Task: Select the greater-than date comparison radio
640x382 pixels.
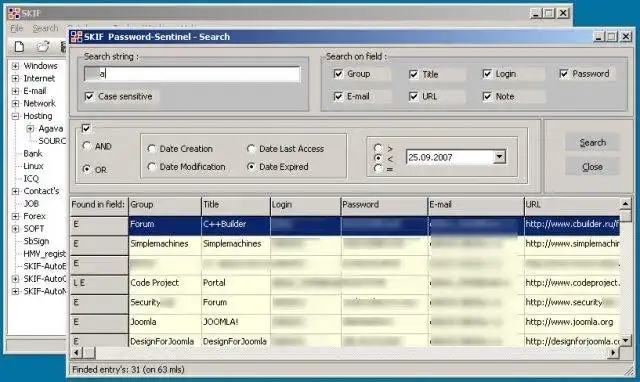Action: (378, 147)
